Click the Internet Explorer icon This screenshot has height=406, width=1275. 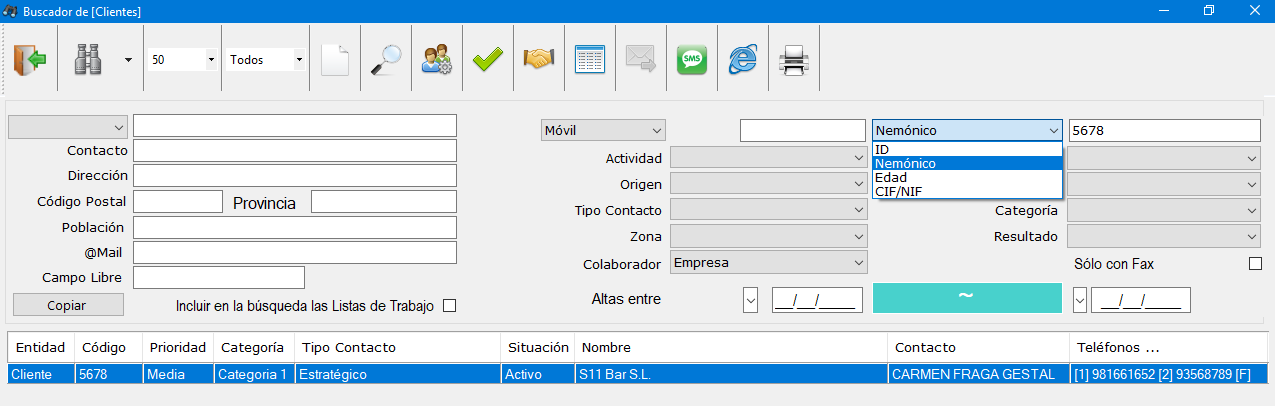tap(742, 60)
